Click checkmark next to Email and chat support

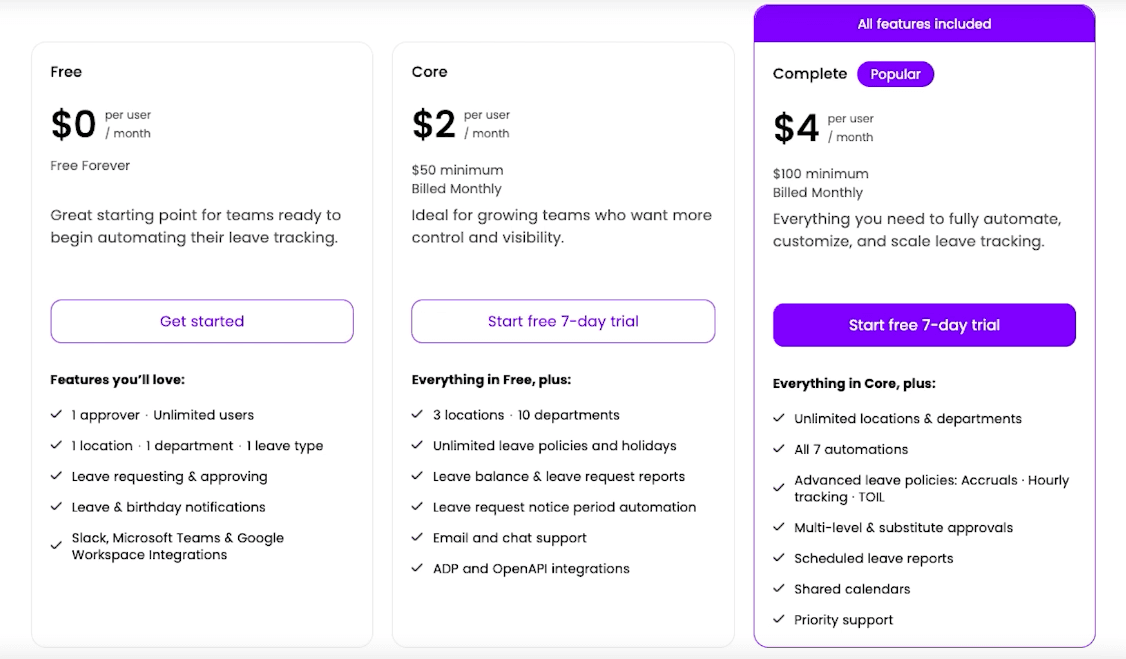click(x=417, y=538)
